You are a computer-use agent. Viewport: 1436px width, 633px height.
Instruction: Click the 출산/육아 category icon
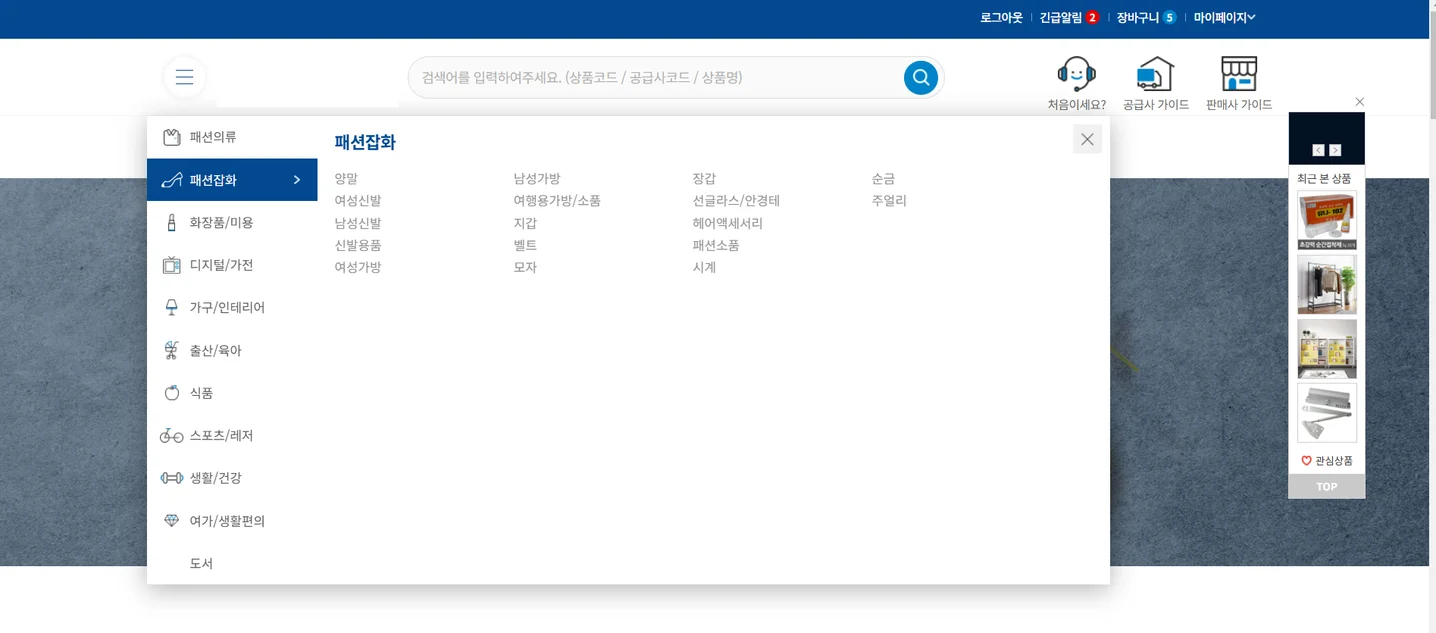pos(172,349)
